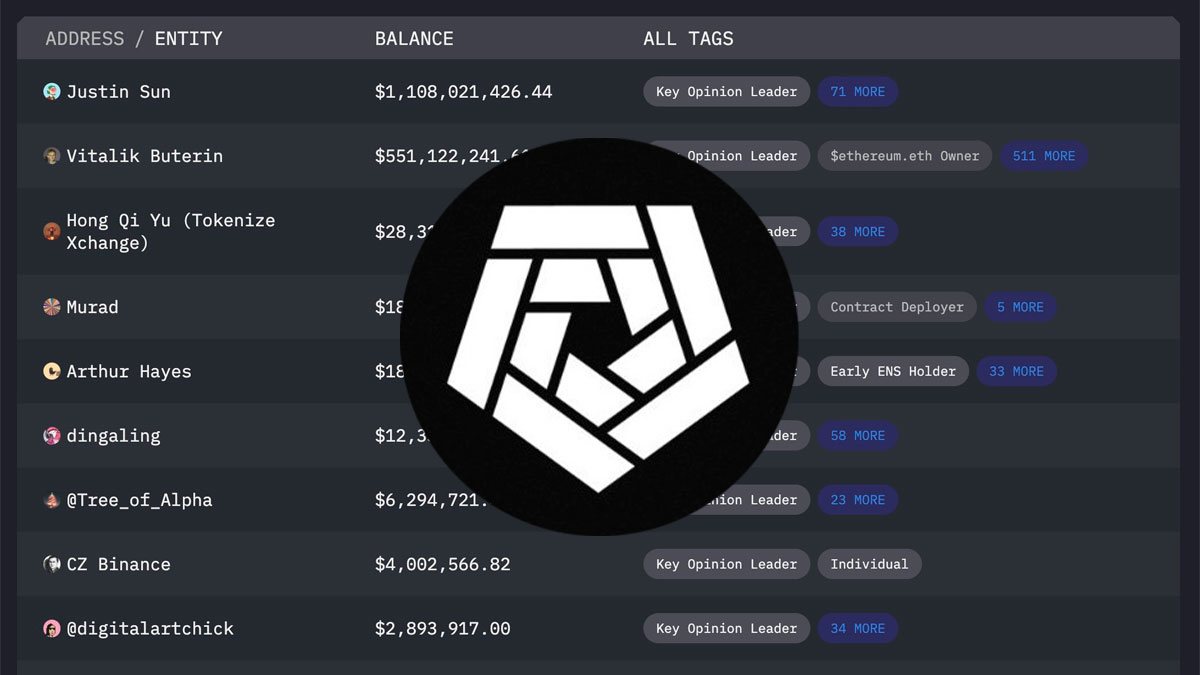
Task: Click Justin Sun's avatar icon
Action: pos(52,91)
